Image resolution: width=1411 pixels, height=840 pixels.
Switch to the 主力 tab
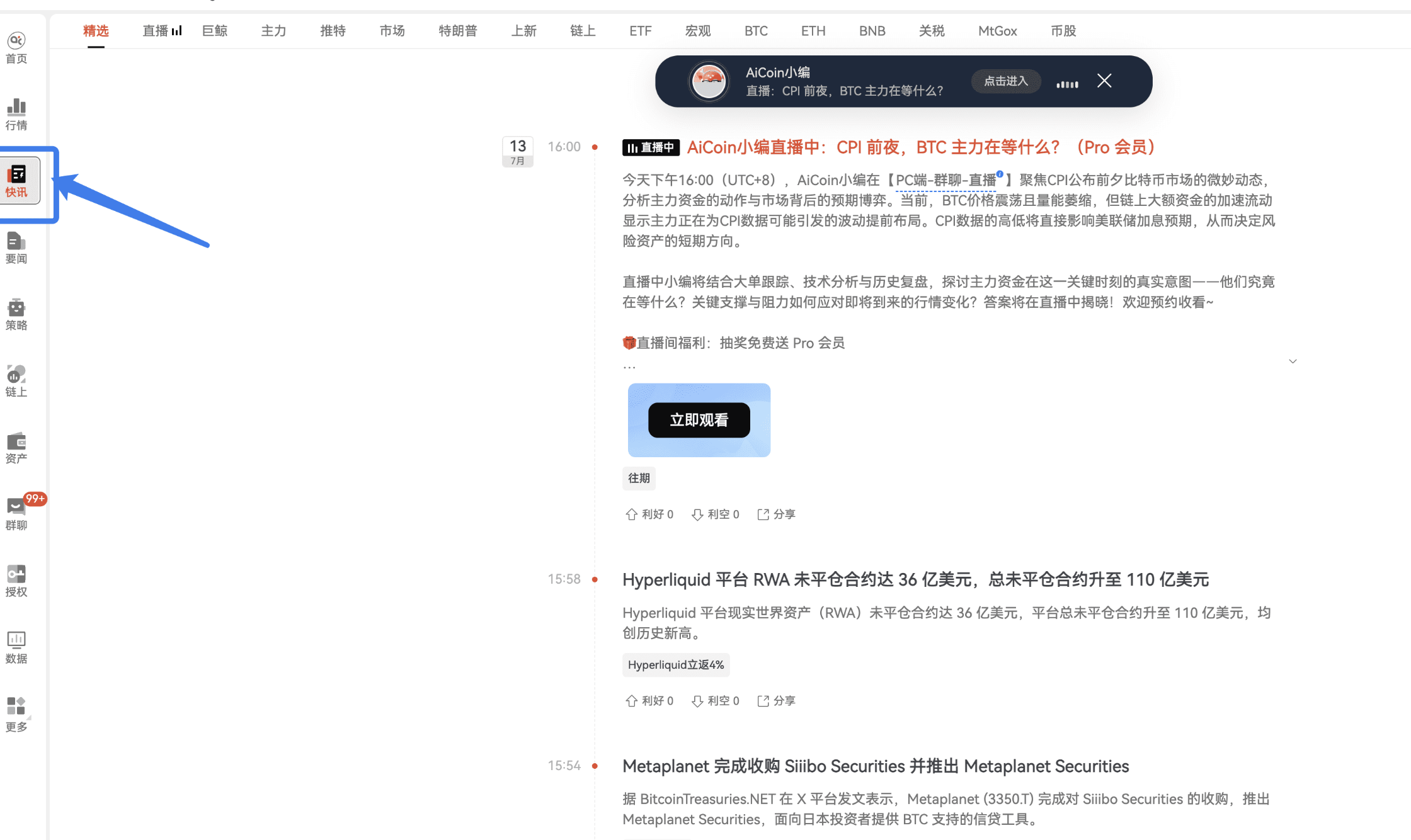tap(273, 31)
